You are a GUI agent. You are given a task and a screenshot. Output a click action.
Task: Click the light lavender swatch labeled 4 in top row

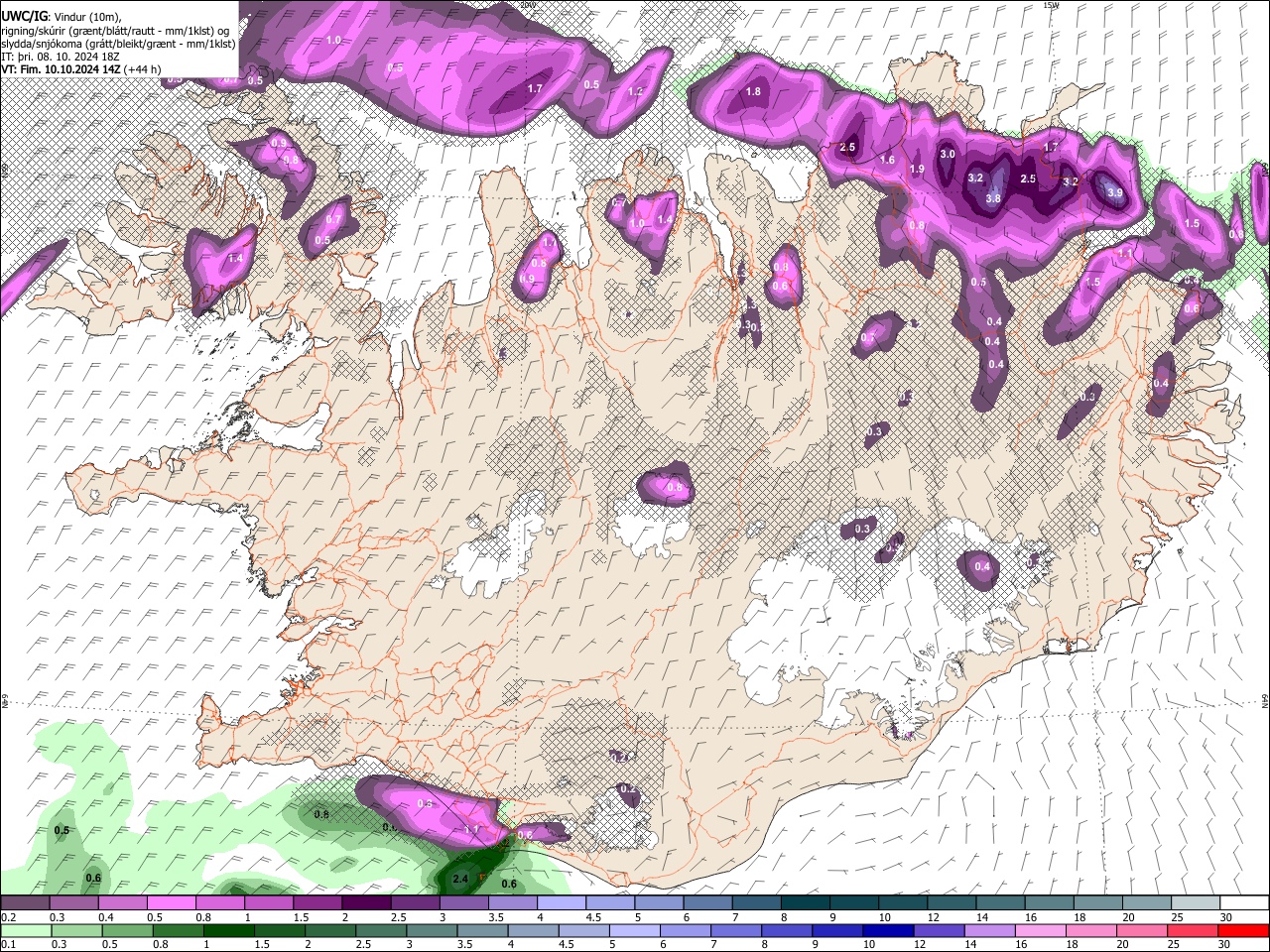560,903
